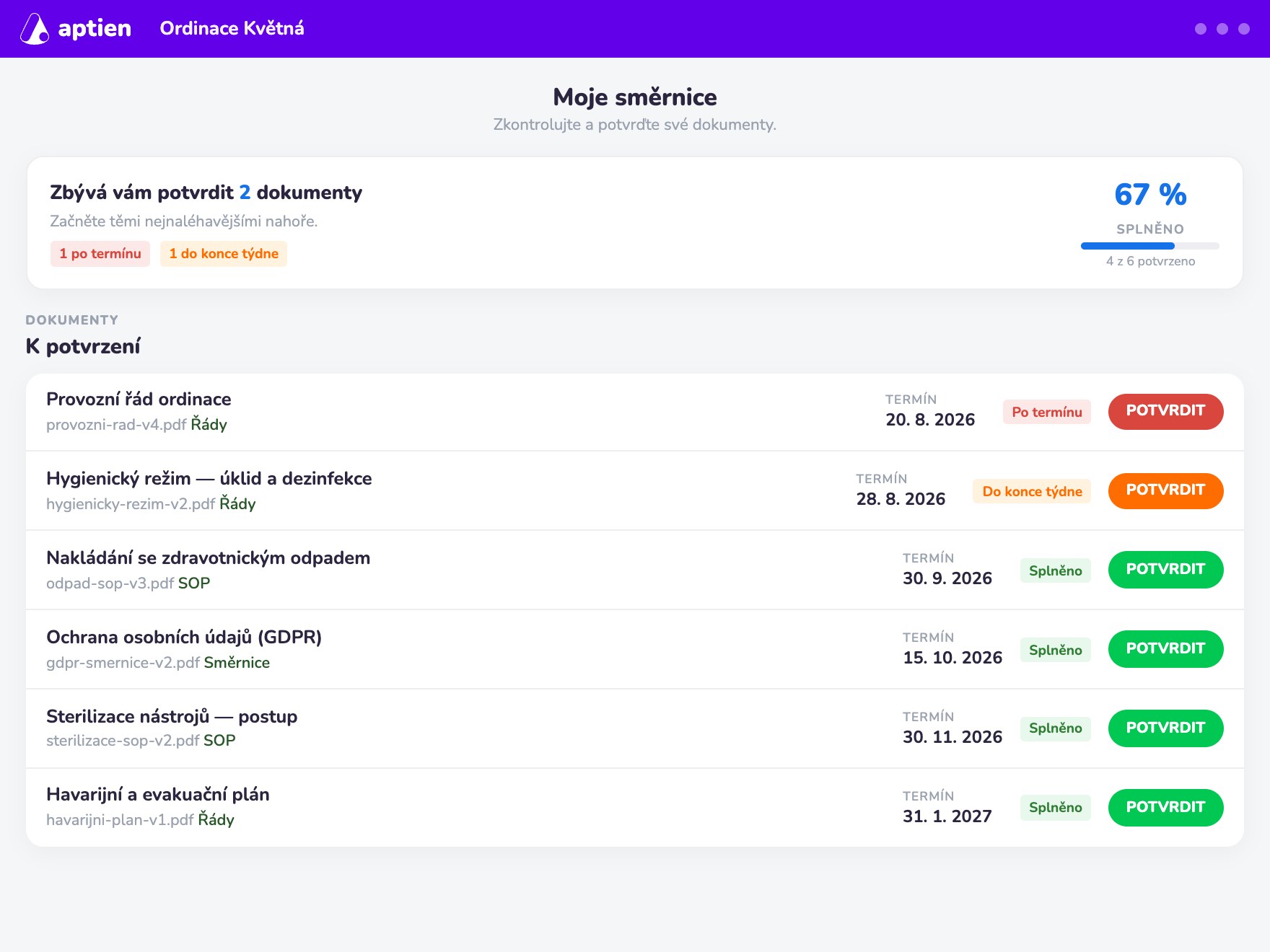Click the 'Po termínu' status badge
The width and height of the screenshot is (1270, 952).
coord(1047,412)
